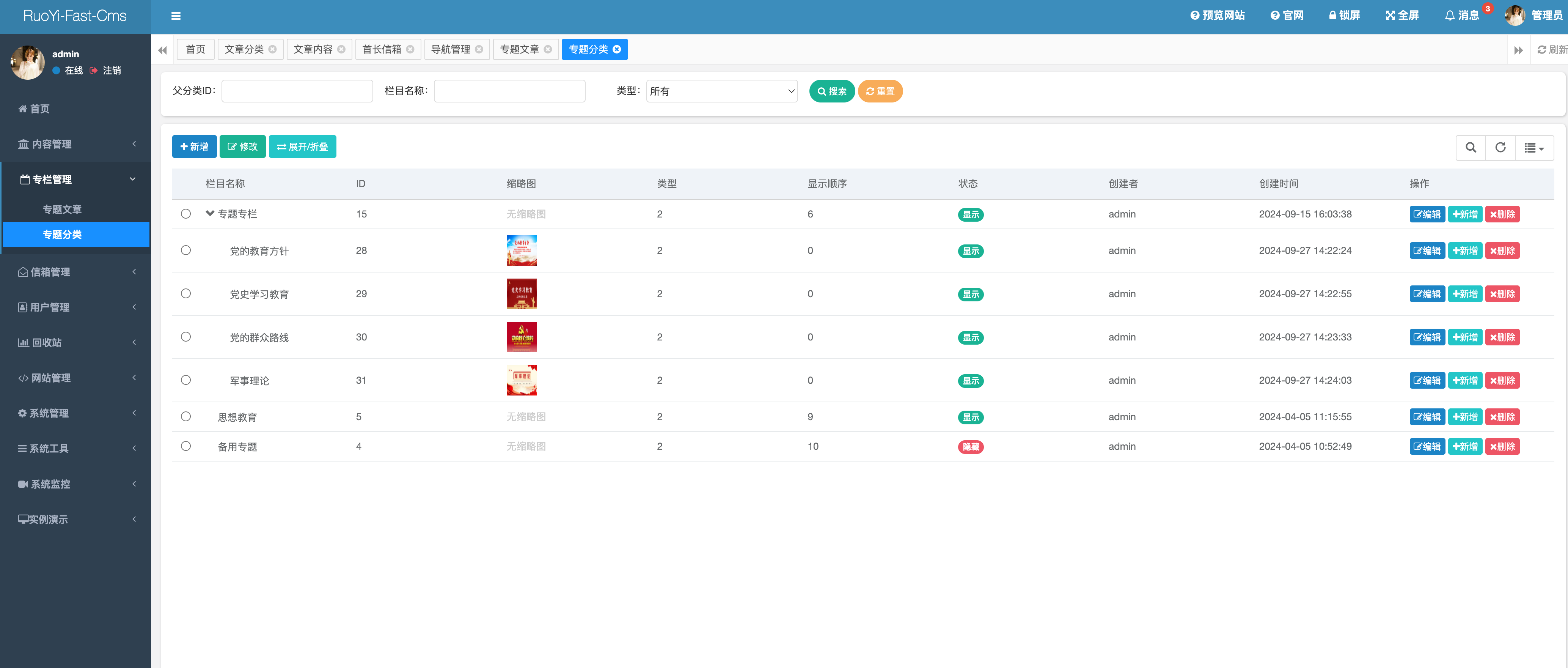
Task: Open the 党史学习教育 thumbnail image
Action: [x=522, y=293]
